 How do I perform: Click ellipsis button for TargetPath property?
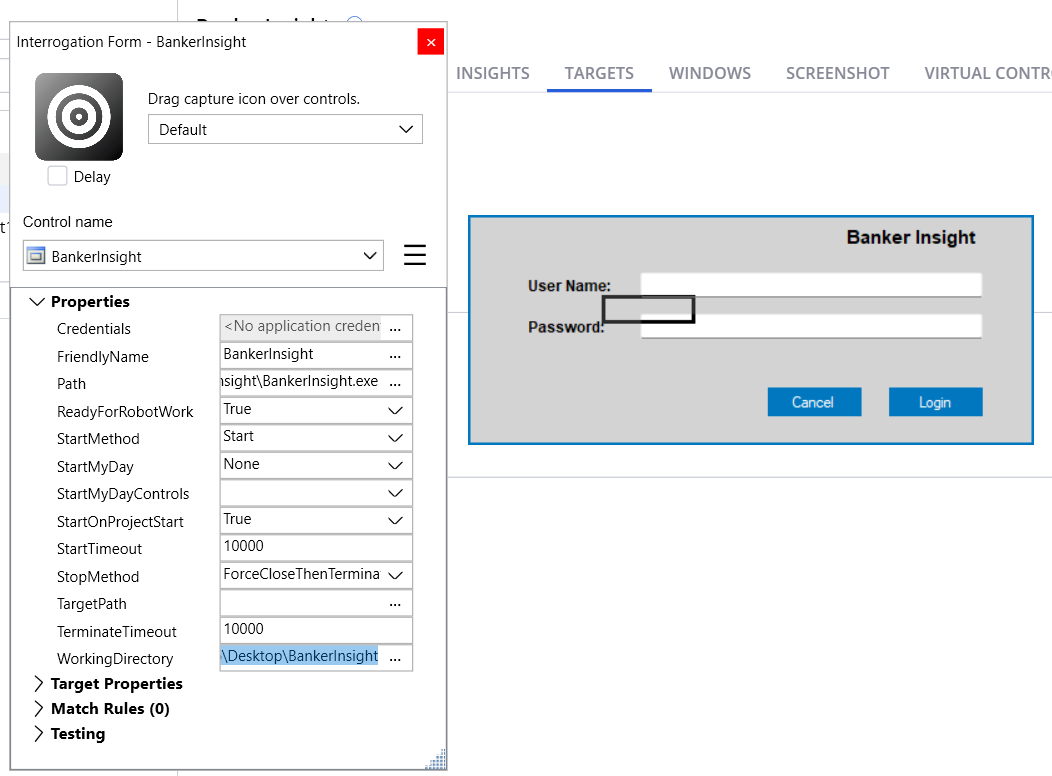(x=395, y=604)
